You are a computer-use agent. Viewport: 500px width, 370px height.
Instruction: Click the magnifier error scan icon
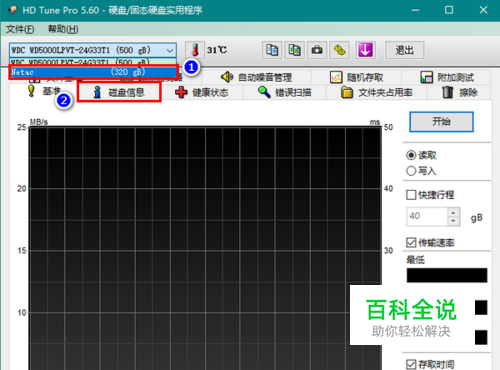point(264,92)
